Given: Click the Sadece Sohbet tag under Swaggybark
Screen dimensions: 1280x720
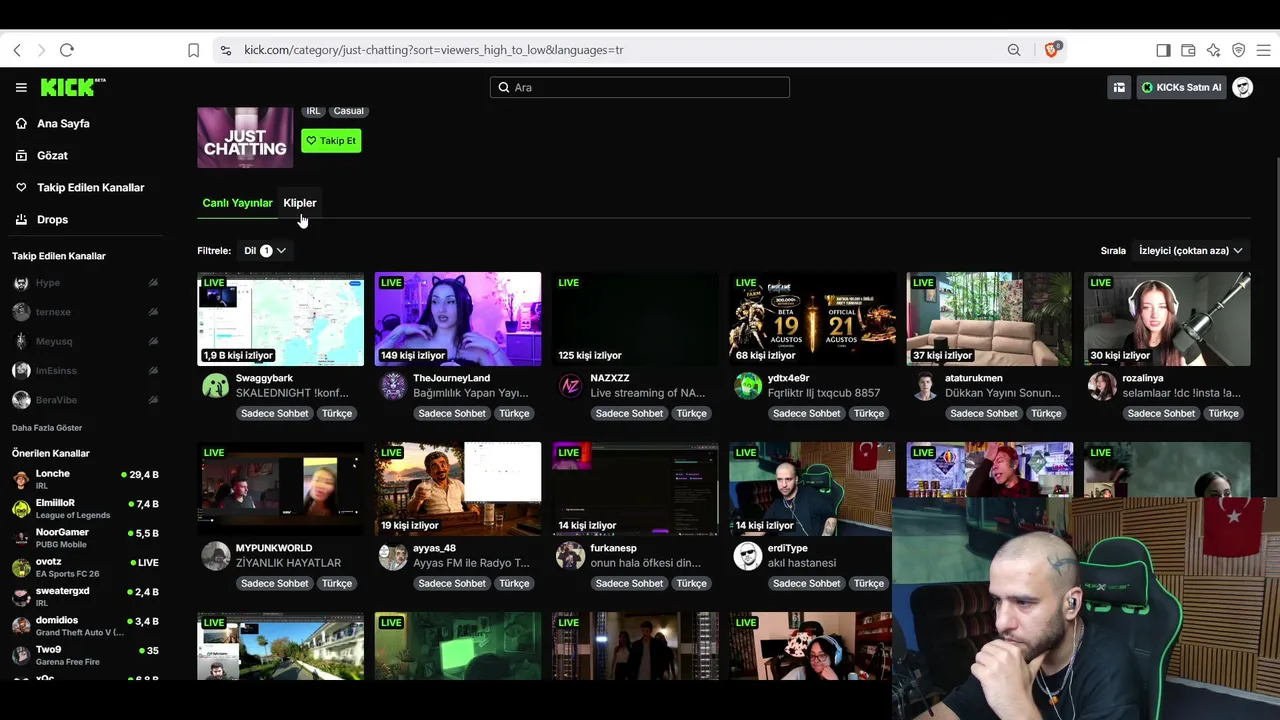Looking at the screenshot, I should tap(275, 414).
